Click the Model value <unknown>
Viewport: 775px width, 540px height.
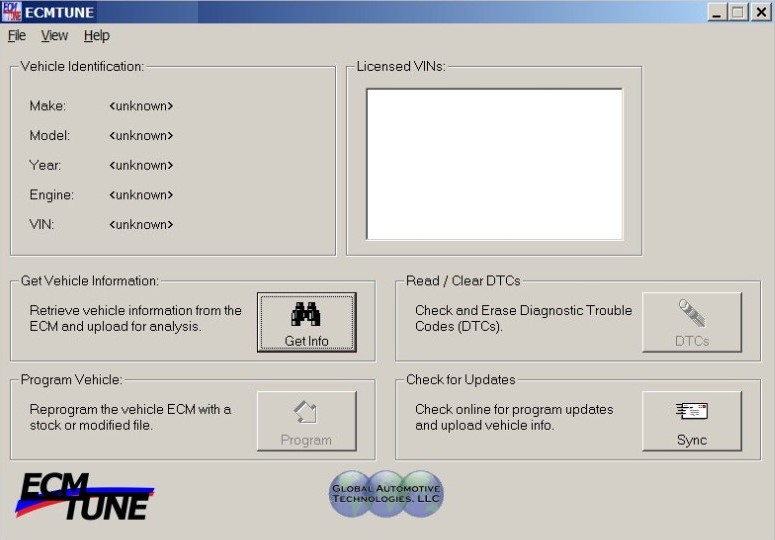point(141,135)
